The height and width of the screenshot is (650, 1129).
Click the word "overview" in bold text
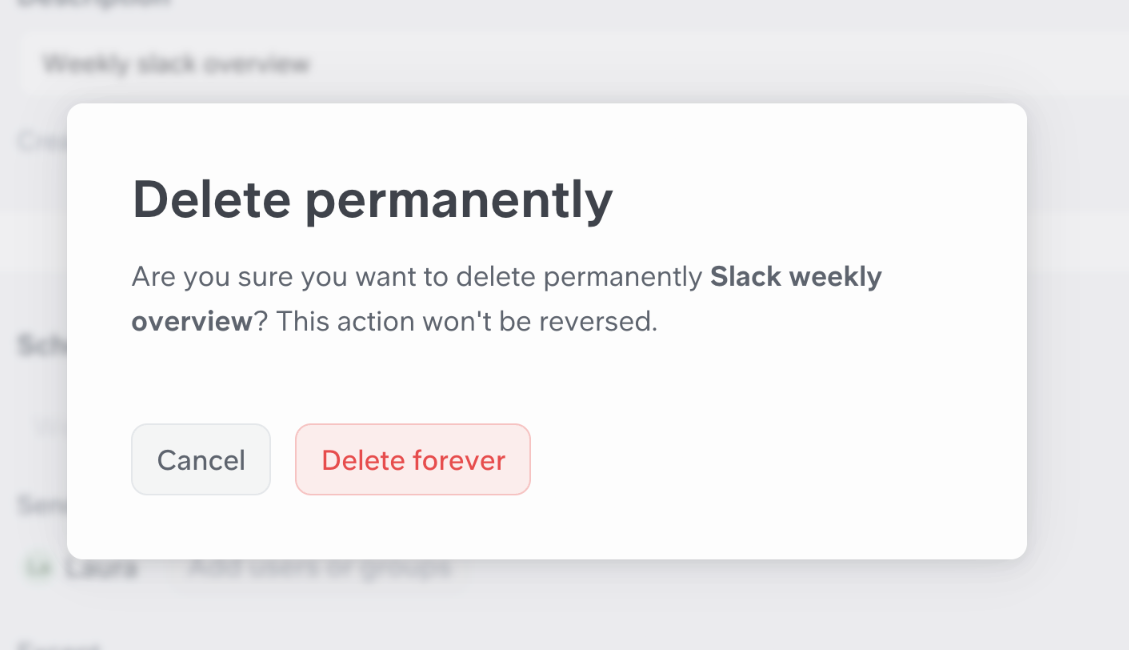point(192,322)
